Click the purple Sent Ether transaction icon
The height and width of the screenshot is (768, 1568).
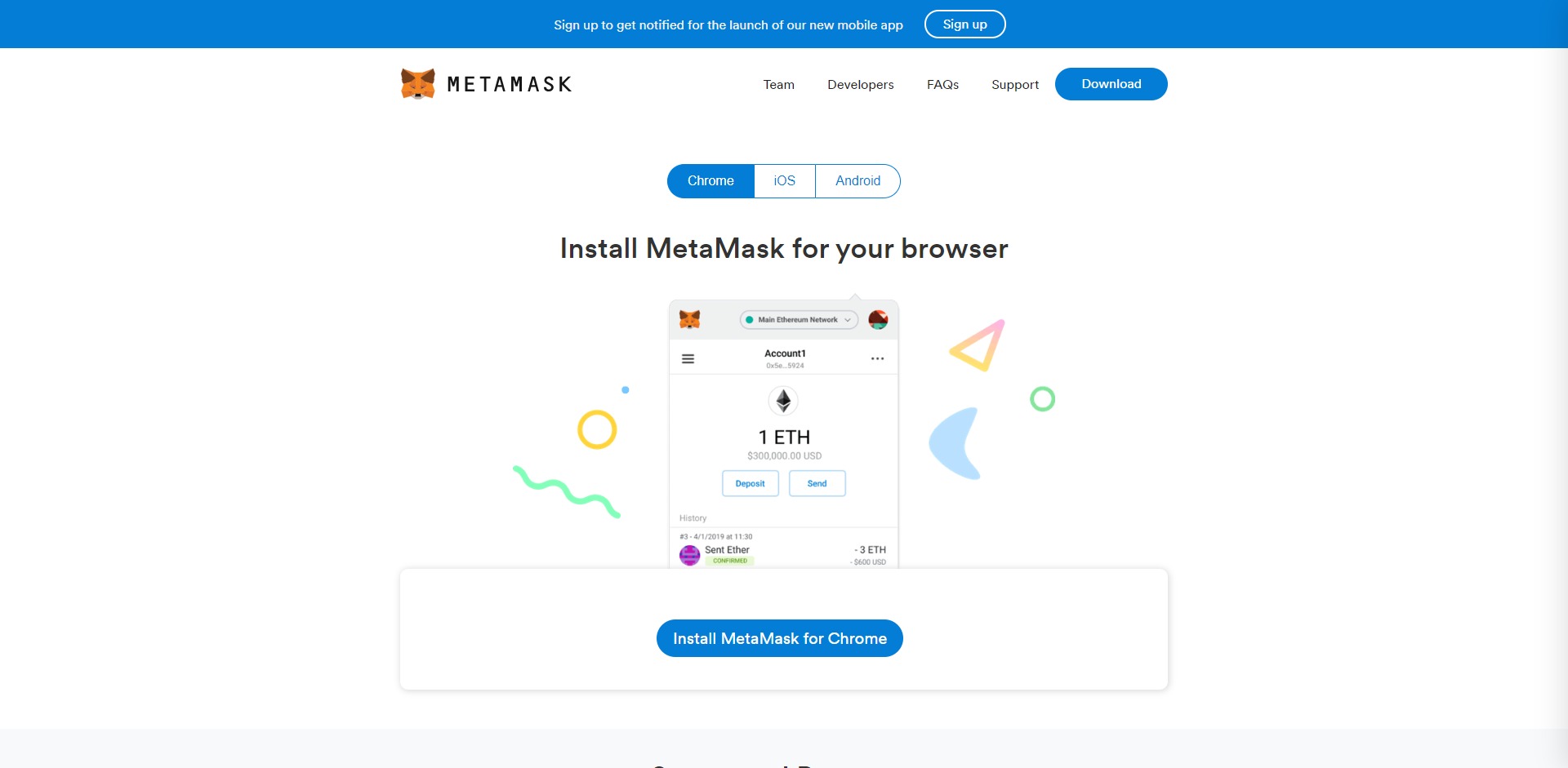tap(690, 555)
